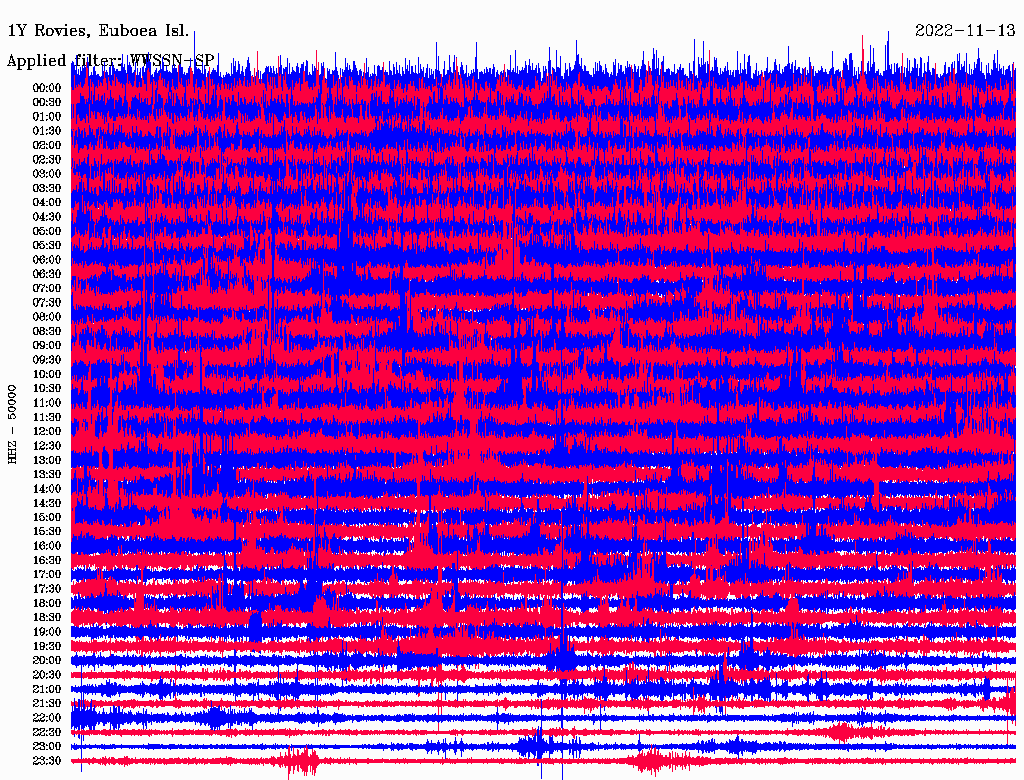Click the 22:30 time label

pyautogui.click(x=47, y=732)
